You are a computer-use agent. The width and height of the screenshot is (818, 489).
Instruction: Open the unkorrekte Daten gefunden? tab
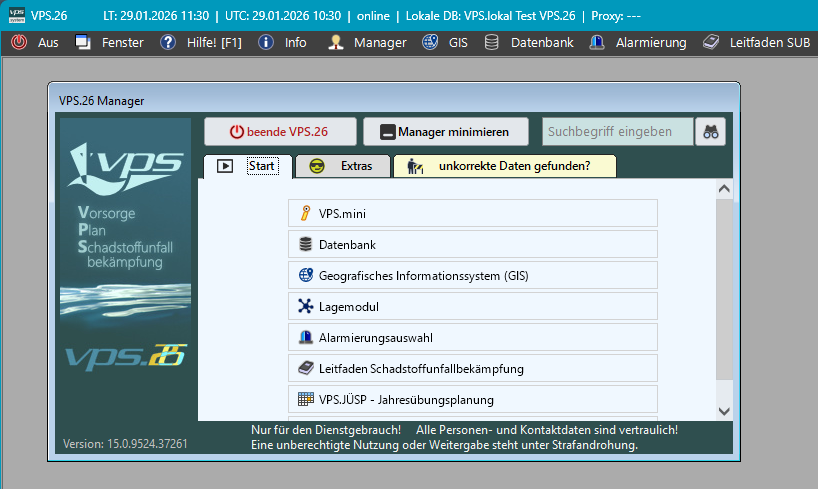(504, 166)
